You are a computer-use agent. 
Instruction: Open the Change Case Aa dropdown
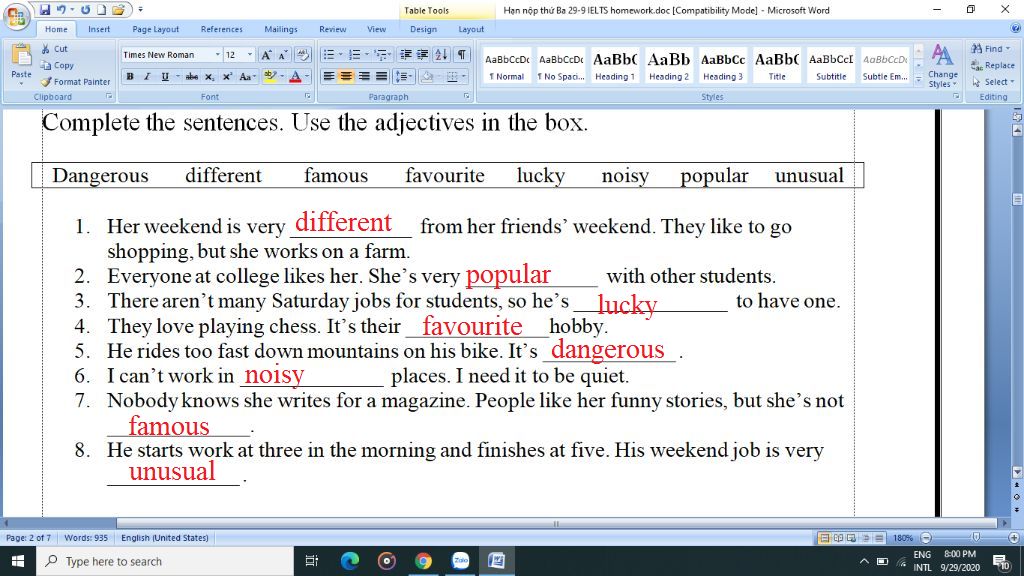[x=247, y=76]
